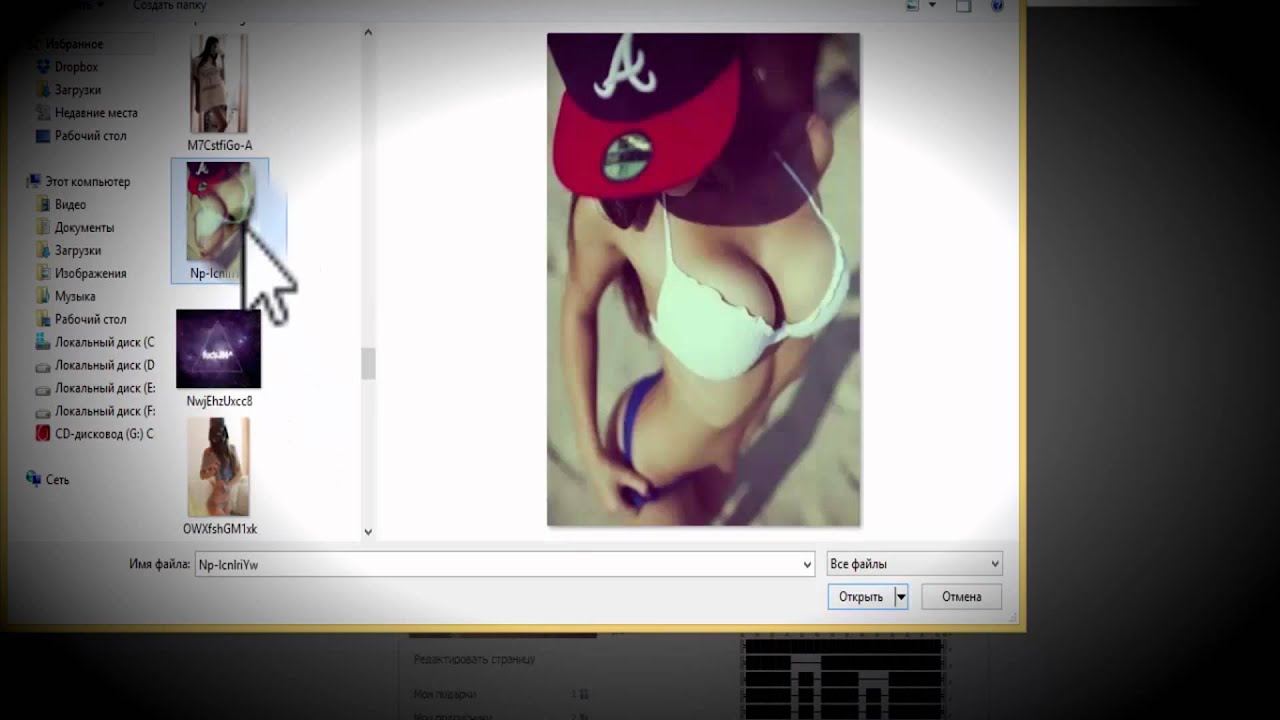Select Сеть in the navigation pane
The height and width of the screenshot is (720, 1280).
pos(57,480)
